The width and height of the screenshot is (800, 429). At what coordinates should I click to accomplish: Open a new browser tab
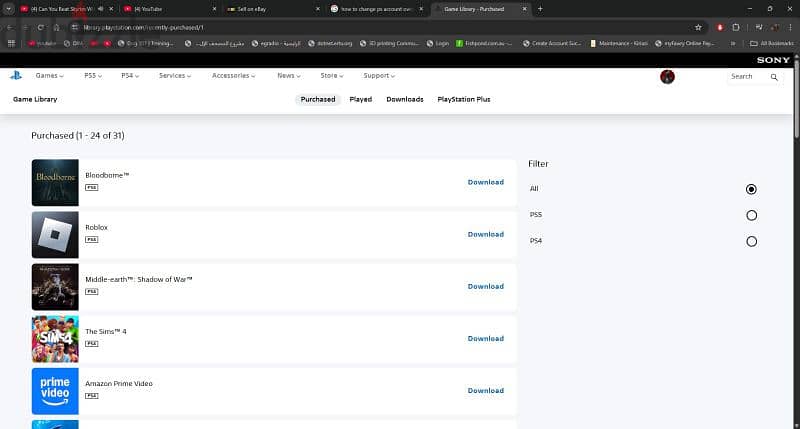540,9
